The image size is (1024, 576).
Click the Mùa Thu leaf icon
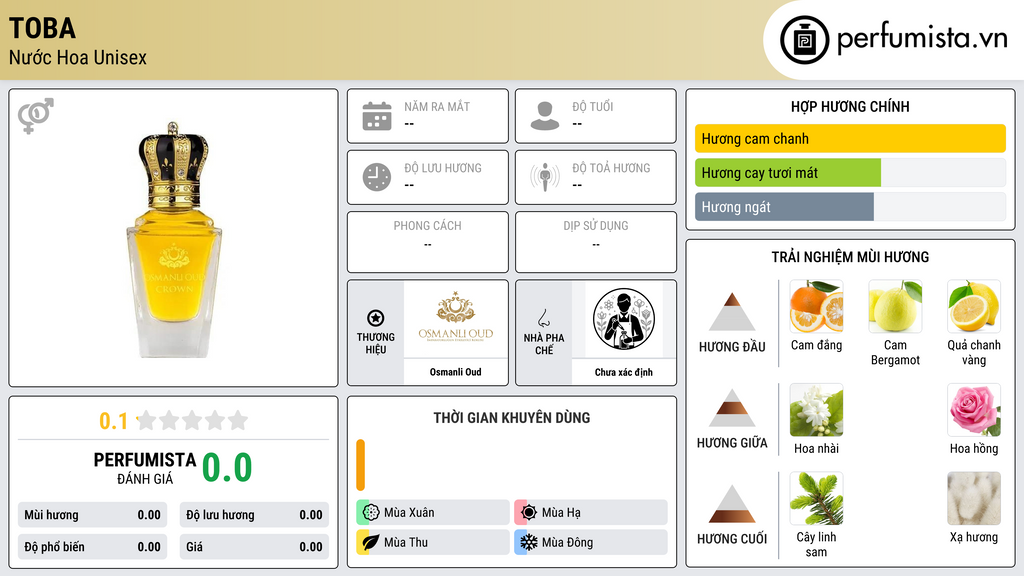click(x=371, y=542)
